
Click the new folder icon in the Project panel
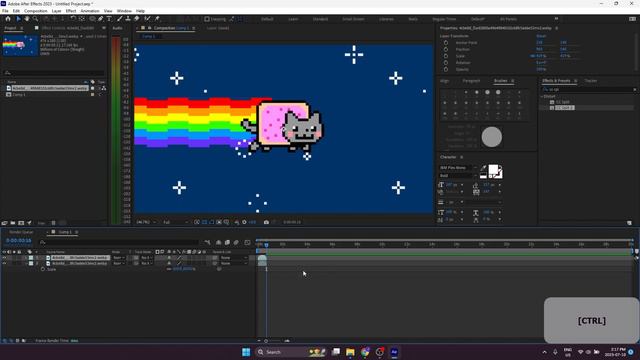click(x=13, y=223)
